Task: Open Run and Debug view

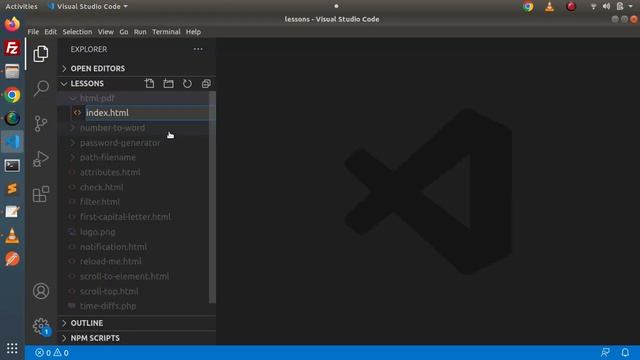Action: (x=41, y=159)
